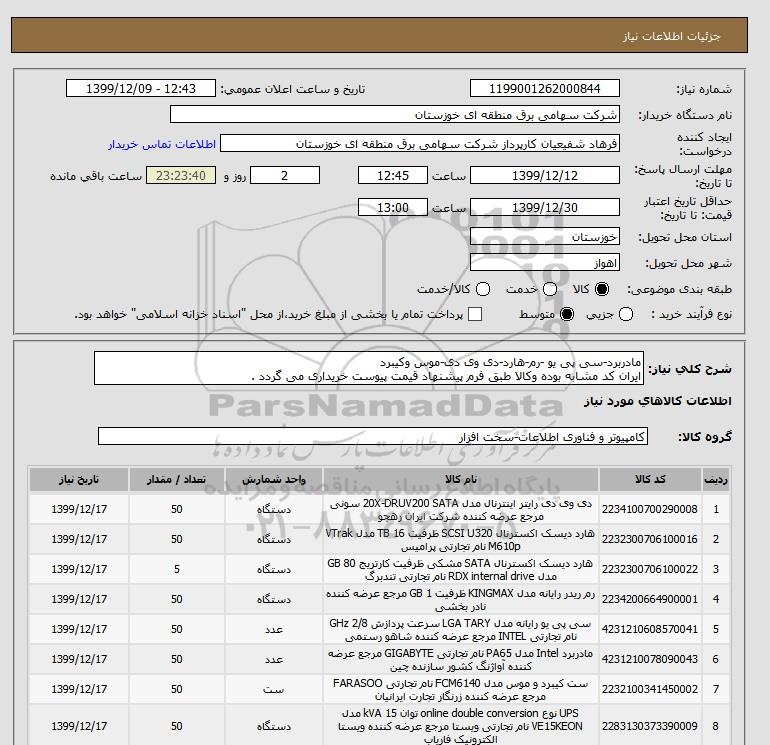Click the نام کالا column header
Viewport: 770px width, 745px height.
click(445, 479)
